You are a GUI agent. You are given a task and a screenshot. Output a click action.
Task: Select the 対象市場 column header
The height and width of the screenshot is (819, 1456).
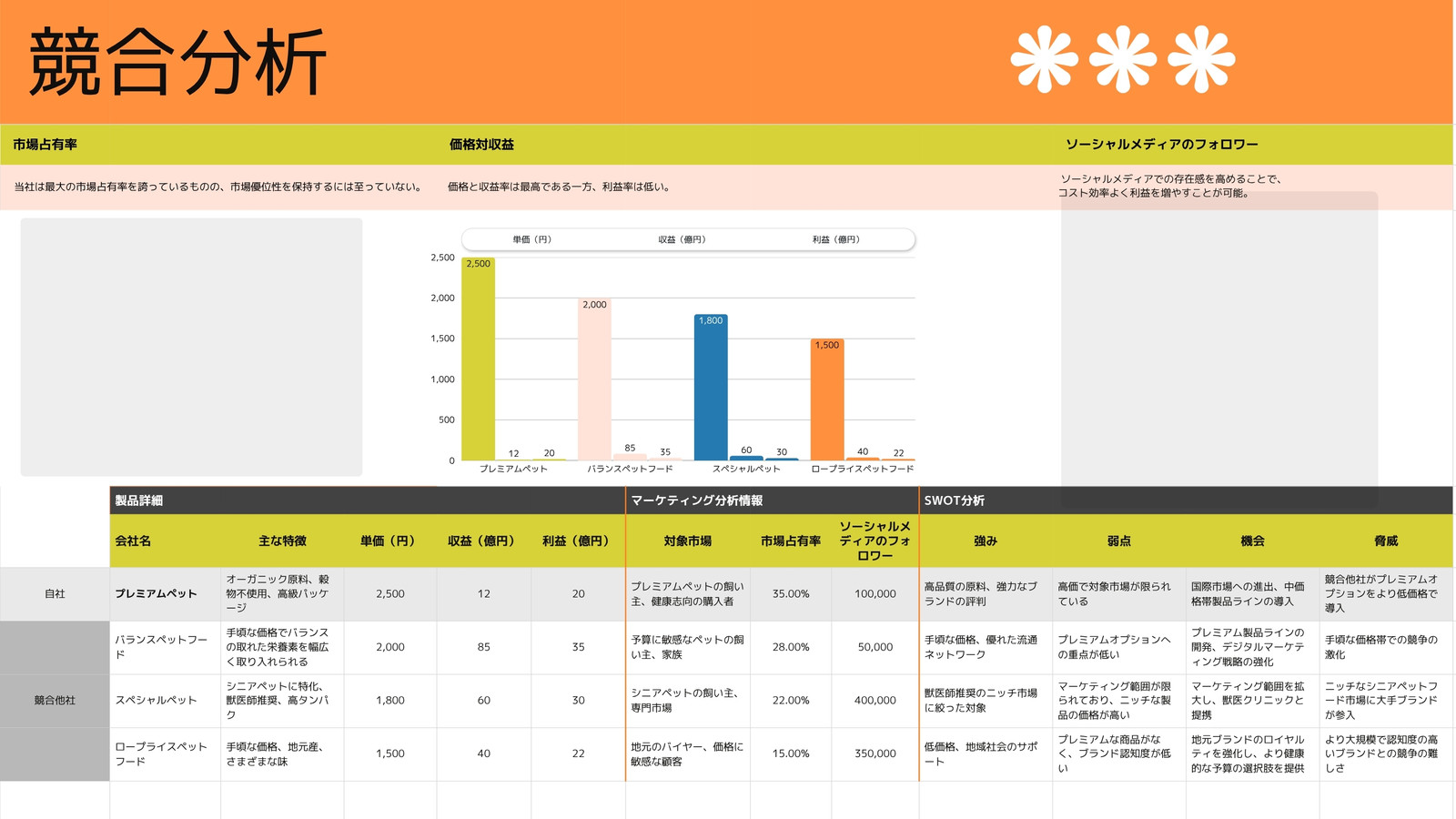[x=687, y=541]
